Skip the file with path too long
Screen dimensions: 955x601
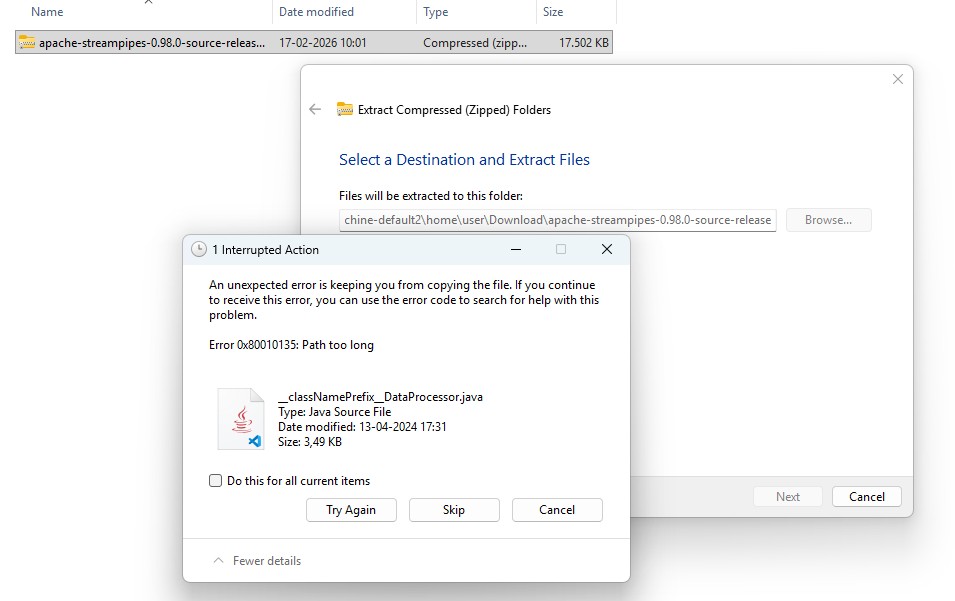click(x=453, y=510)
